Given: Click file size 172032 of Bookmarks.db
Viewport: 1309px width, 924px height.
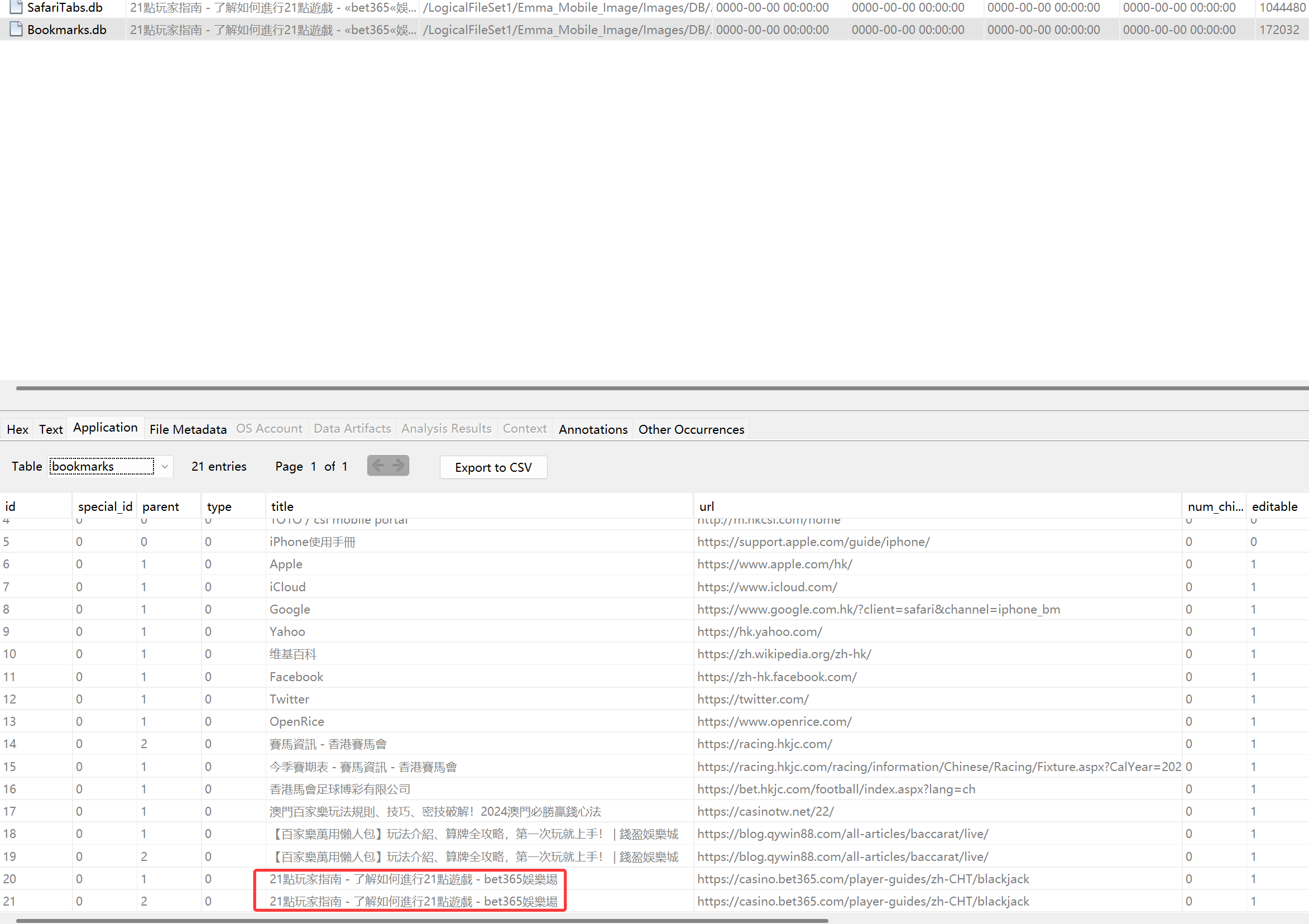Looking at the screenshot, I should [x=1279, y=30].
